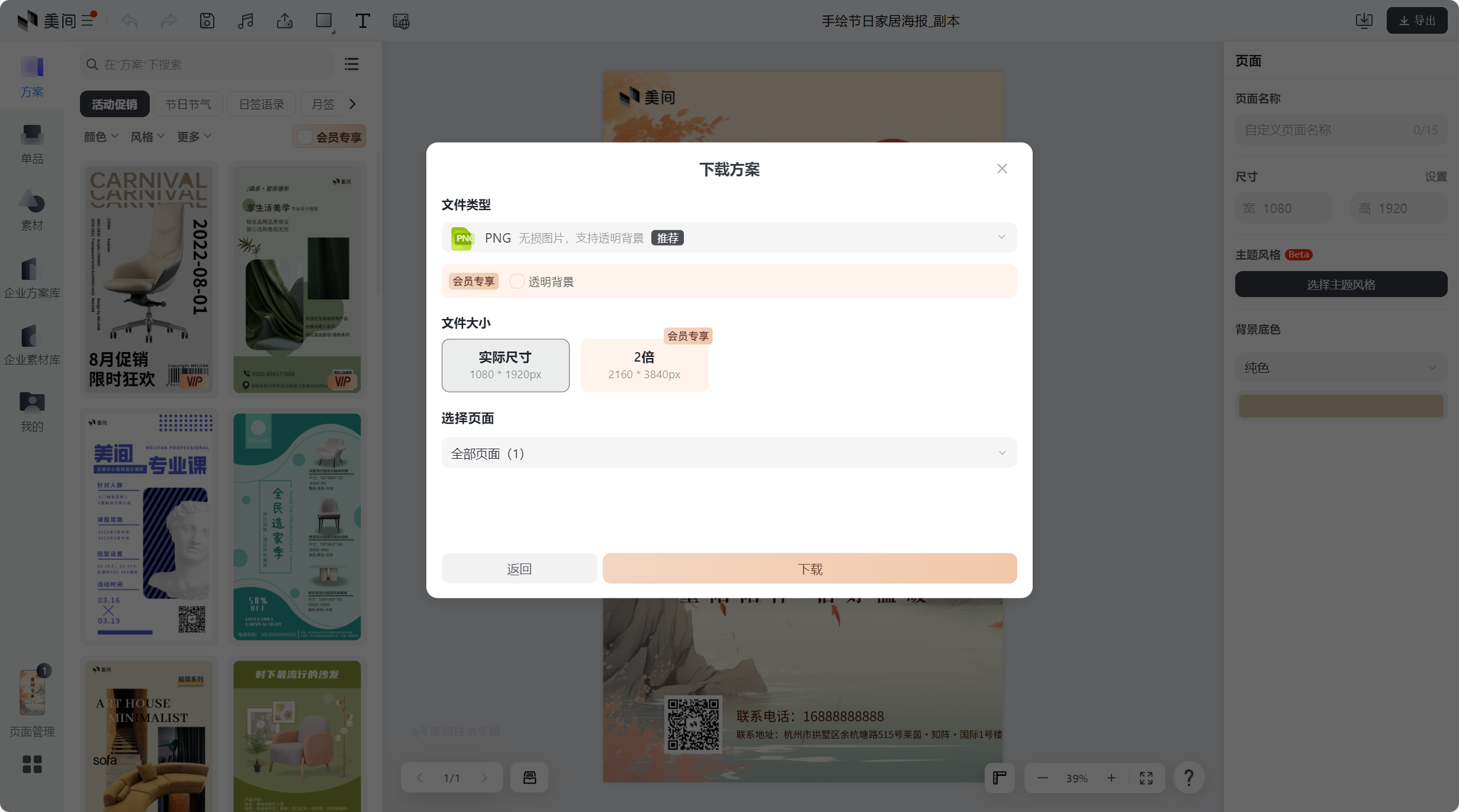Click the 设置 size link

pyautogui.click(x=1436, y=176)
